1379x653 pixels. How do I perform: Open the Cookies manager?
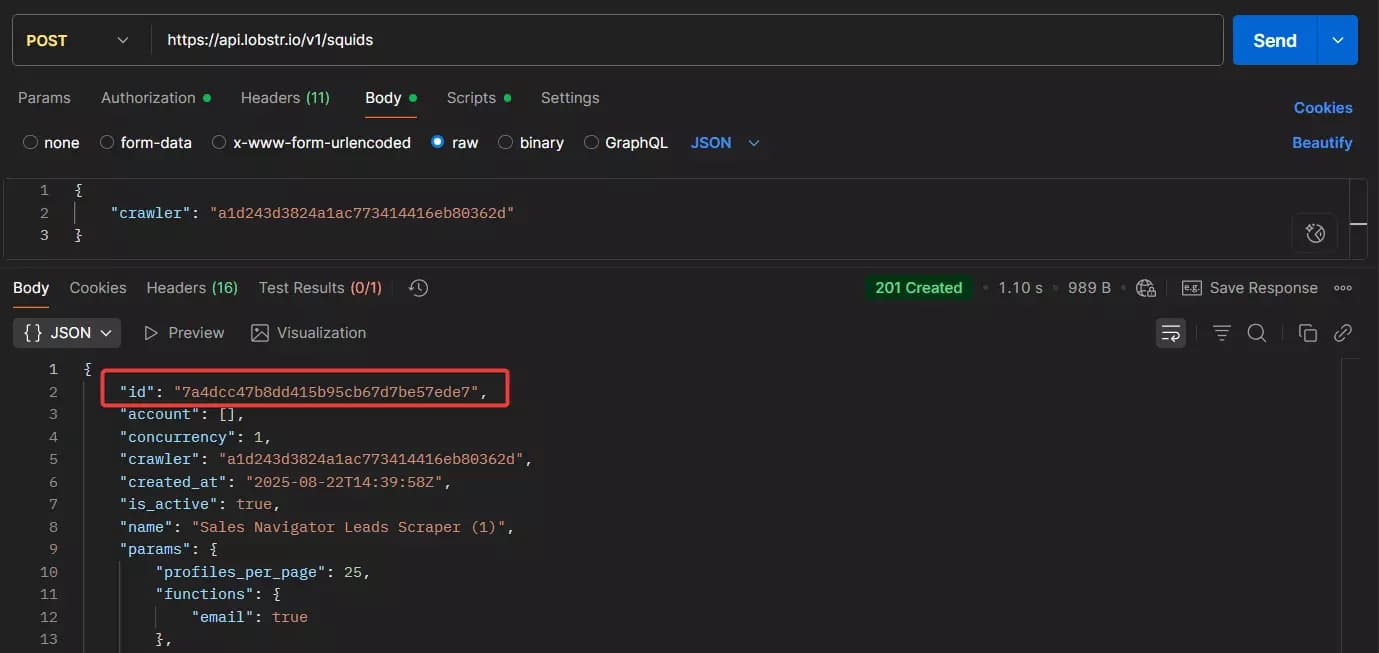click(x=1322, y=107)
